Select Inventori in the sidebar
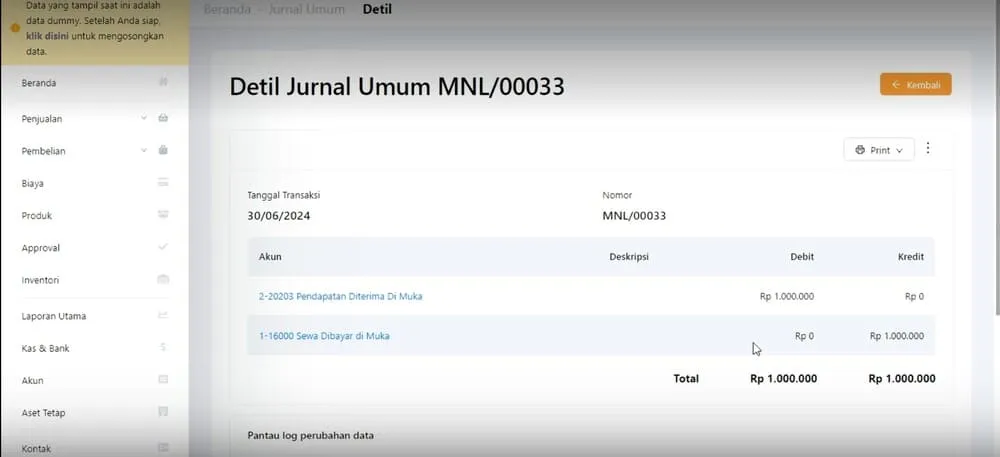Screen dimensions: 1000x457 (40, 280)
